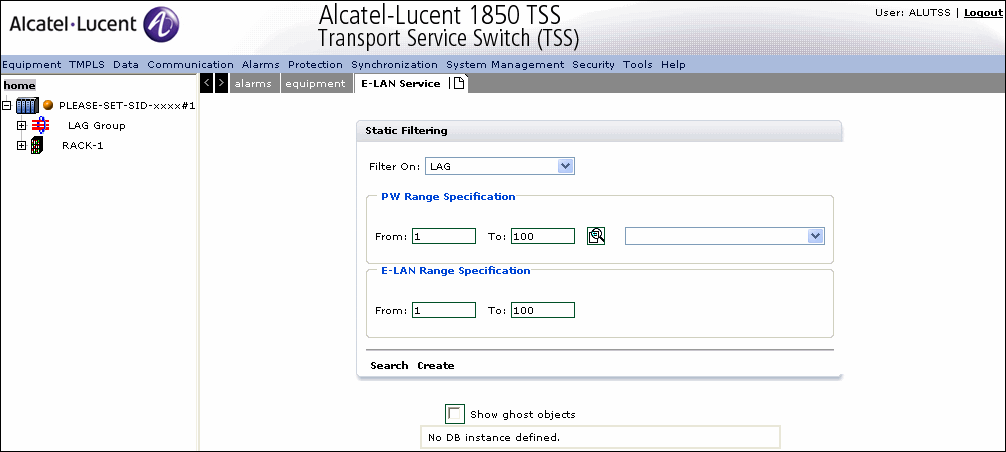Image resolution: width=1006 pixels, height=452 pixels.
Task: Focus the PW Range From field
Action: [x=444, y=236]
